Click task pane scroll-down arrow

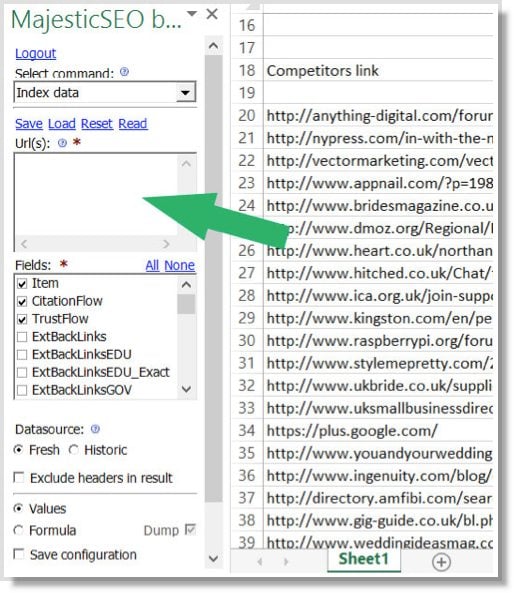[x=213, y=559]
